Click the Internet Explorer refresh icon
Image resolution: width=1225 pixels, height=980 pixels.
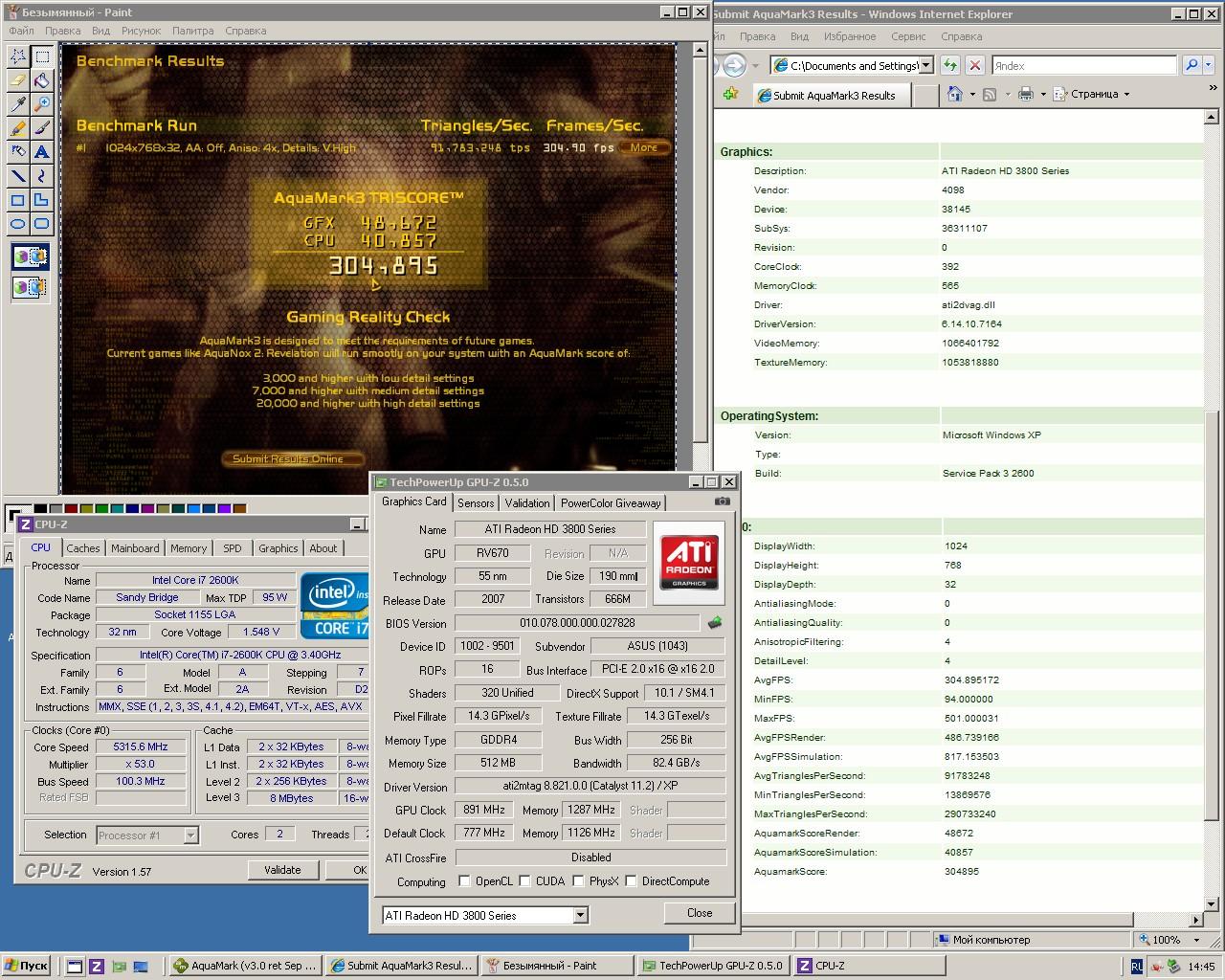[949, 65]
